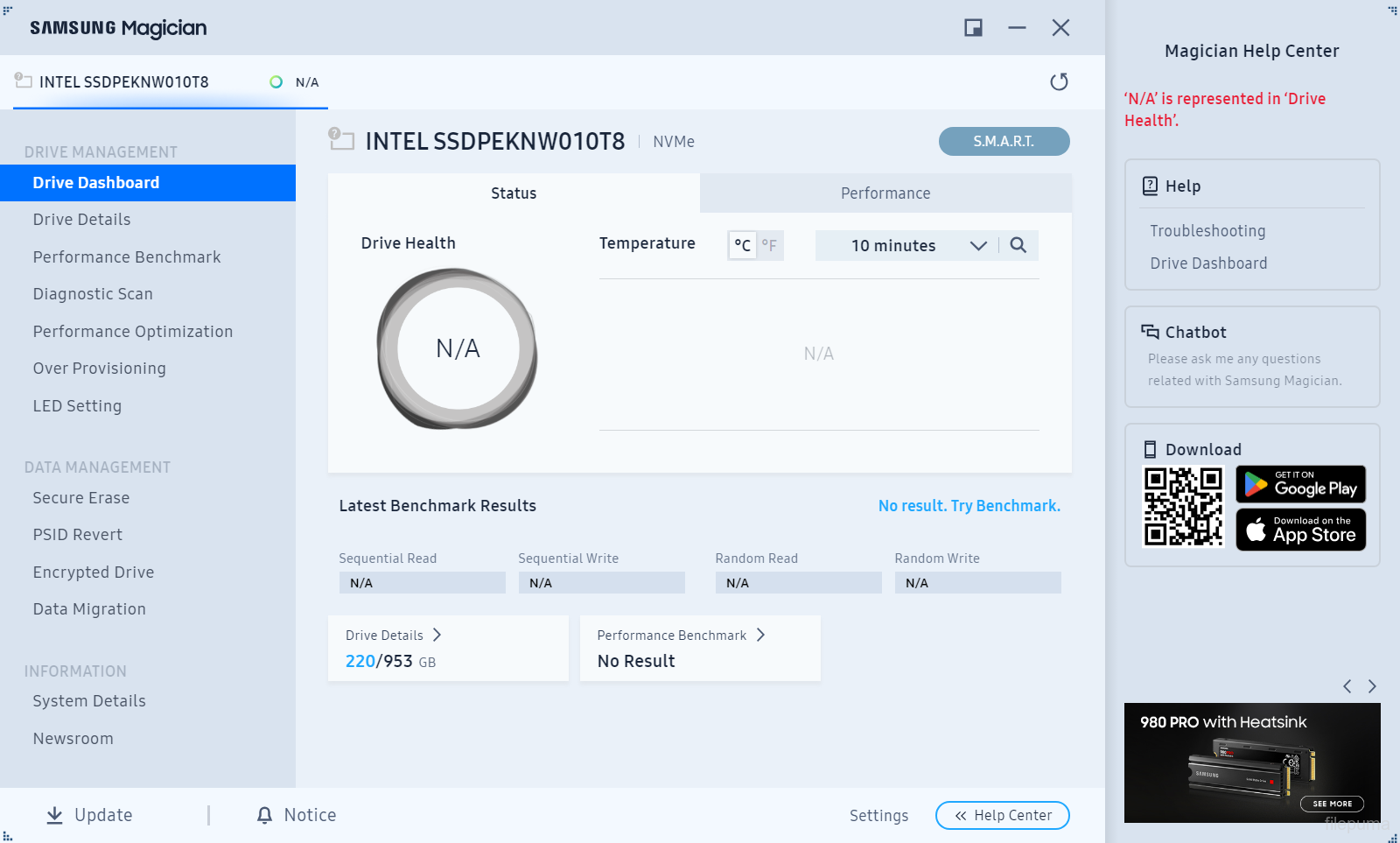
Task: Click the Update download icon
Action: (x=54, y=815)
